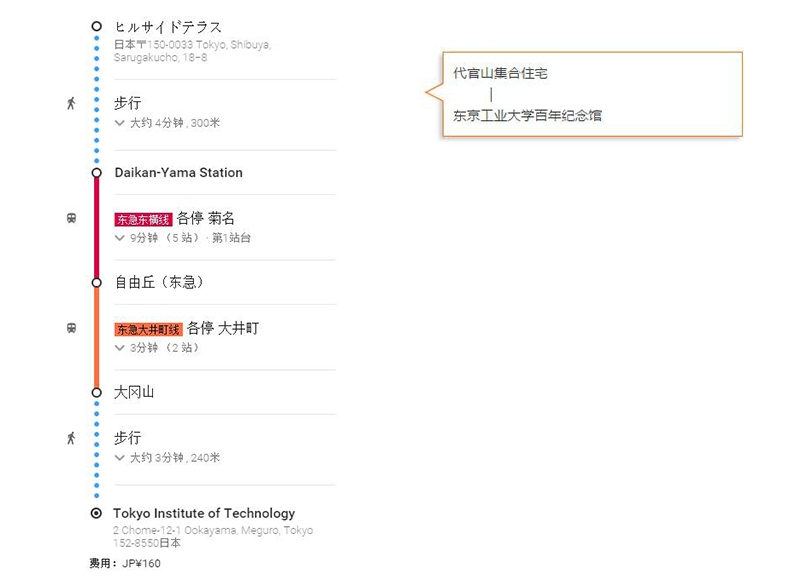Click the walking icon beside the 300-meter walk

(x=71, y=103)
